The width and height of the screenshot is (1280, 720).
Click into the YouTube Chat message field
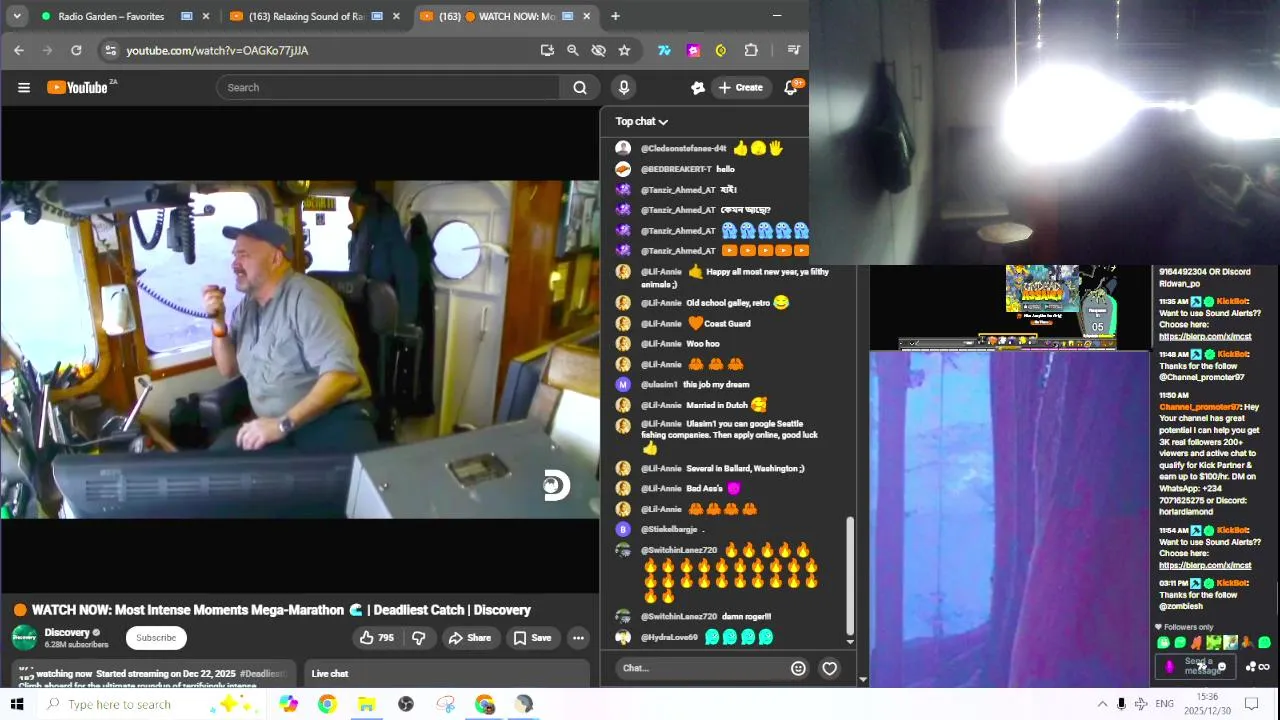700,668
